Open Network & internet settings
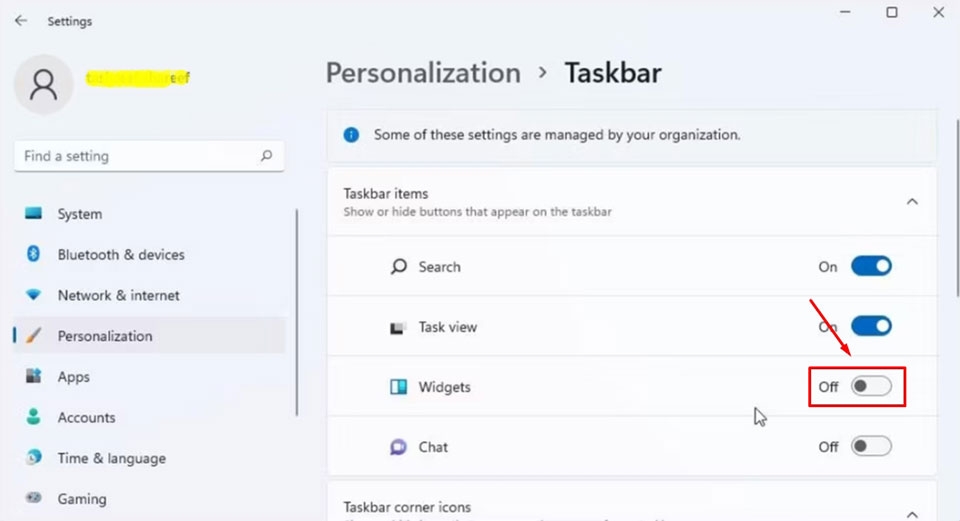 click(x=149, y=295)
